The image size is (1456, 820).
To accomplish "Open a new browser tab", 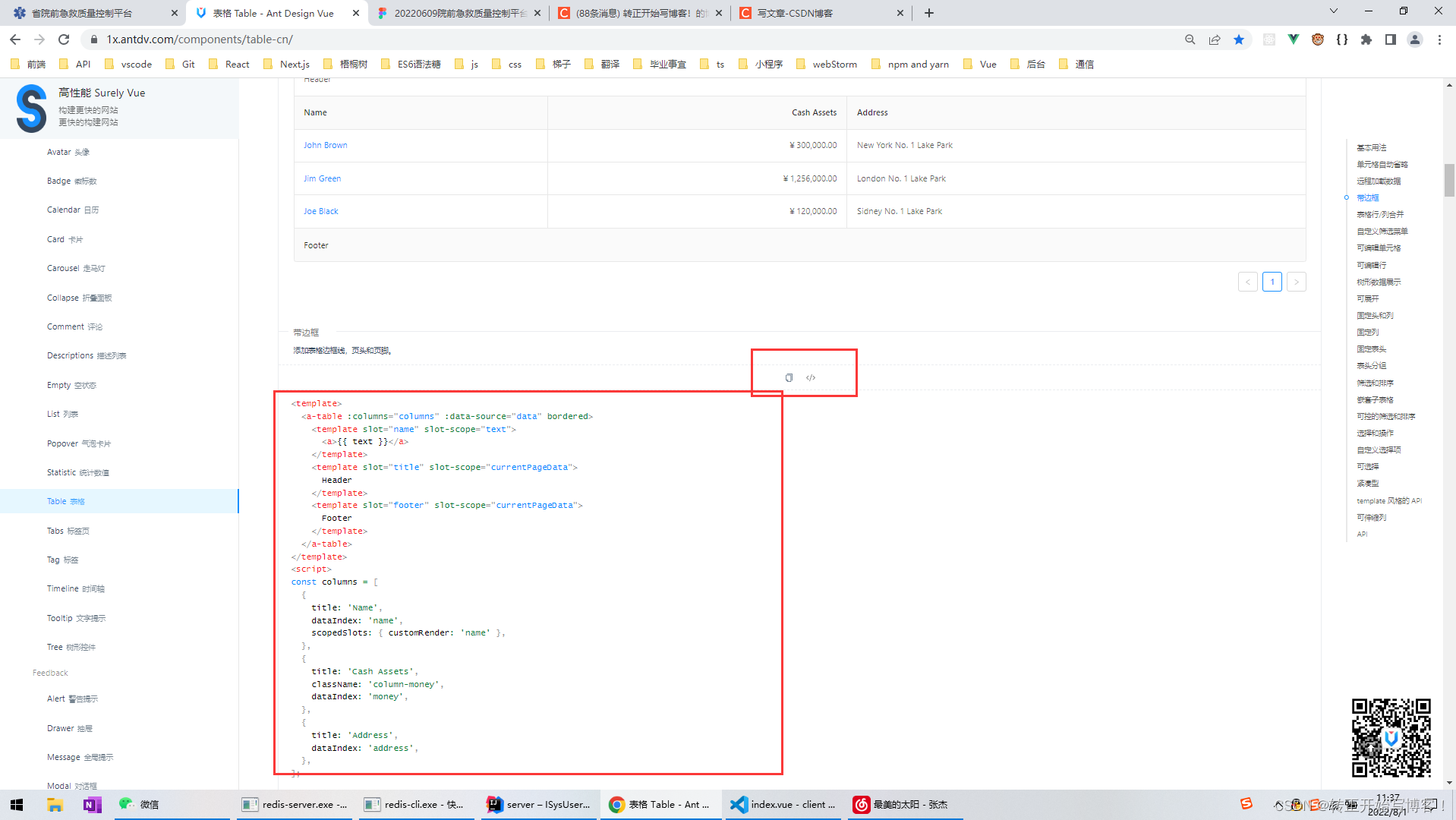I will 929,13.
